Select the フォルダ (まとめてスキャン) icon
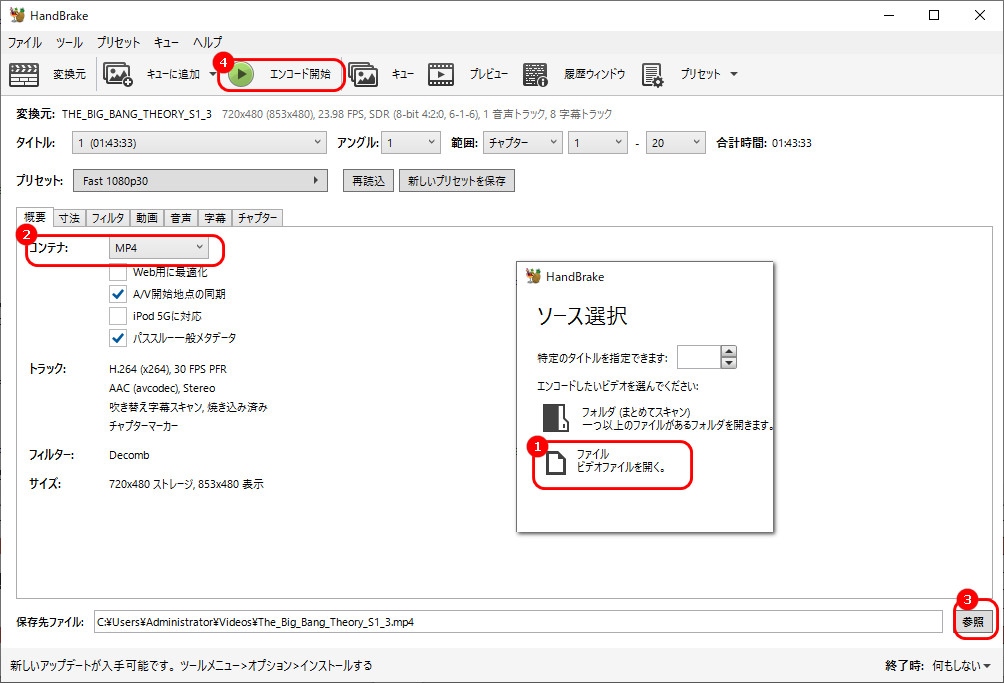Viewport: 1004px width, 683px height. (555, 418)
